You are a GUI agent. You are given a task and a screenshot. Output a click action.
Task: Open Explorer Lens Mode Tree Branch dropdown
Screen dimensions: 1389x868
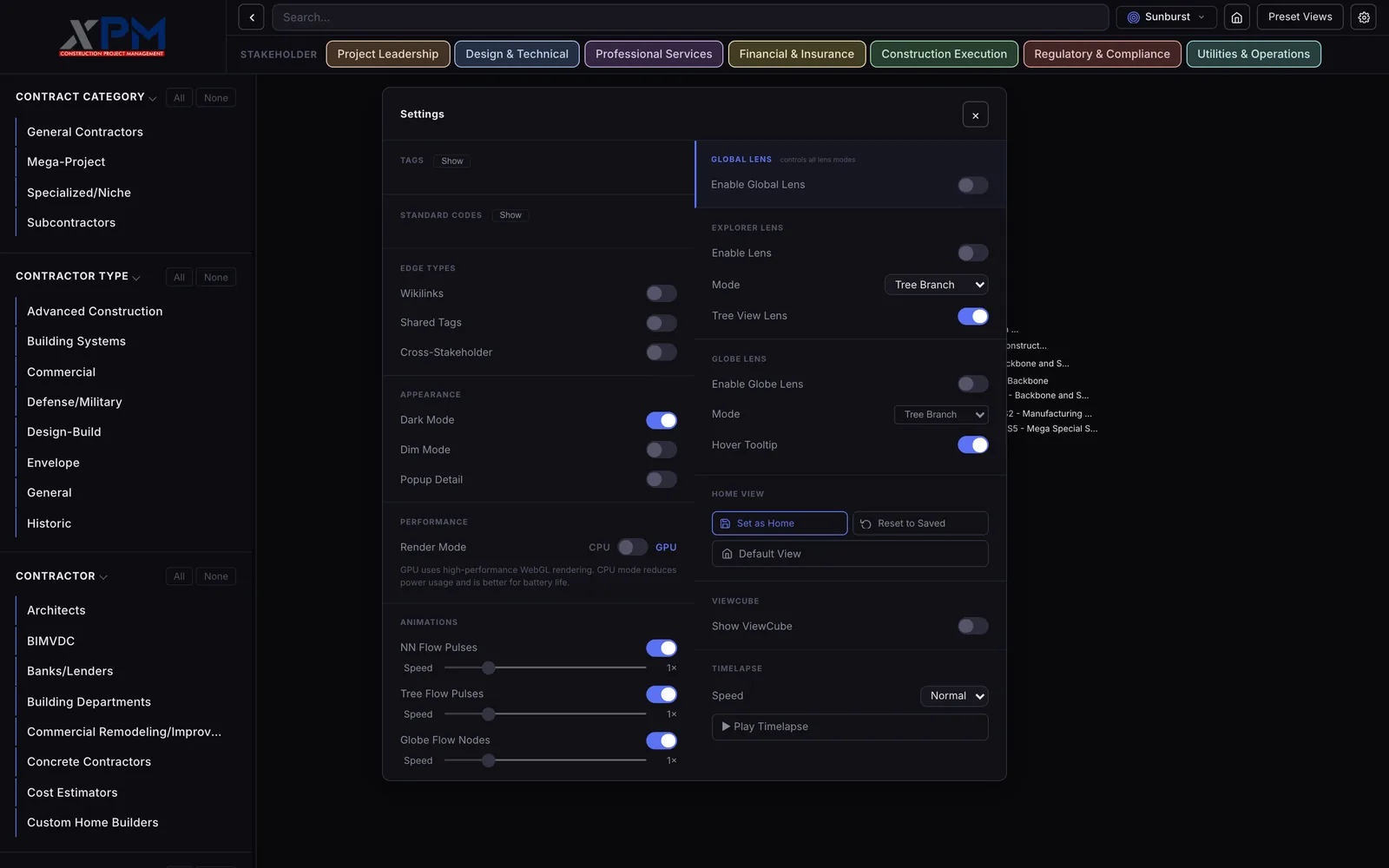[x=936, y=285]
